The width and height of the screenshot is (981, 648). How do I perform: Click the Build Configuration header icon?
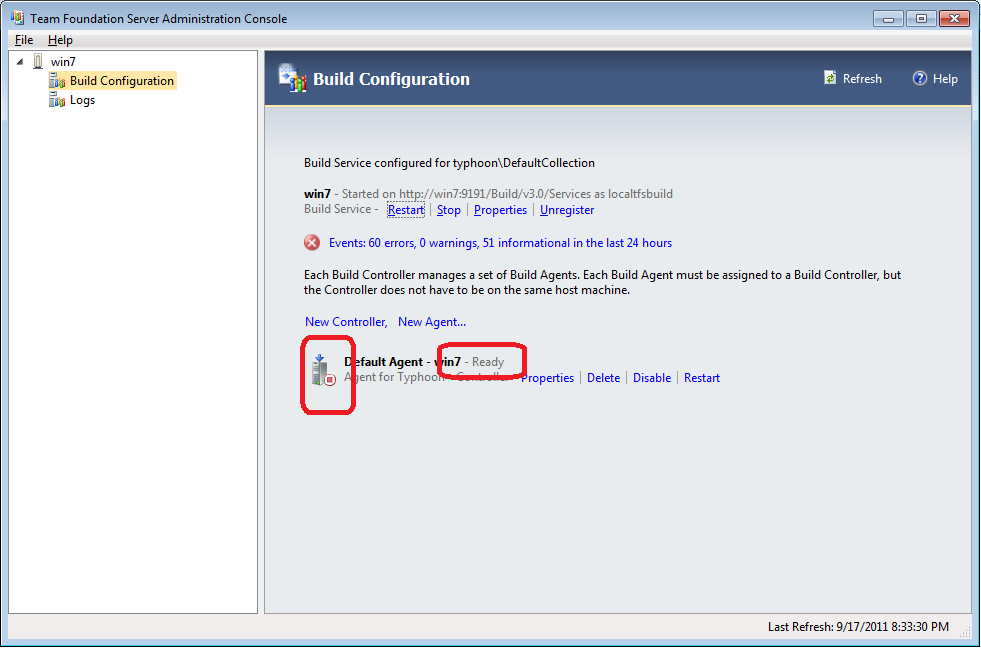point(292,78)
